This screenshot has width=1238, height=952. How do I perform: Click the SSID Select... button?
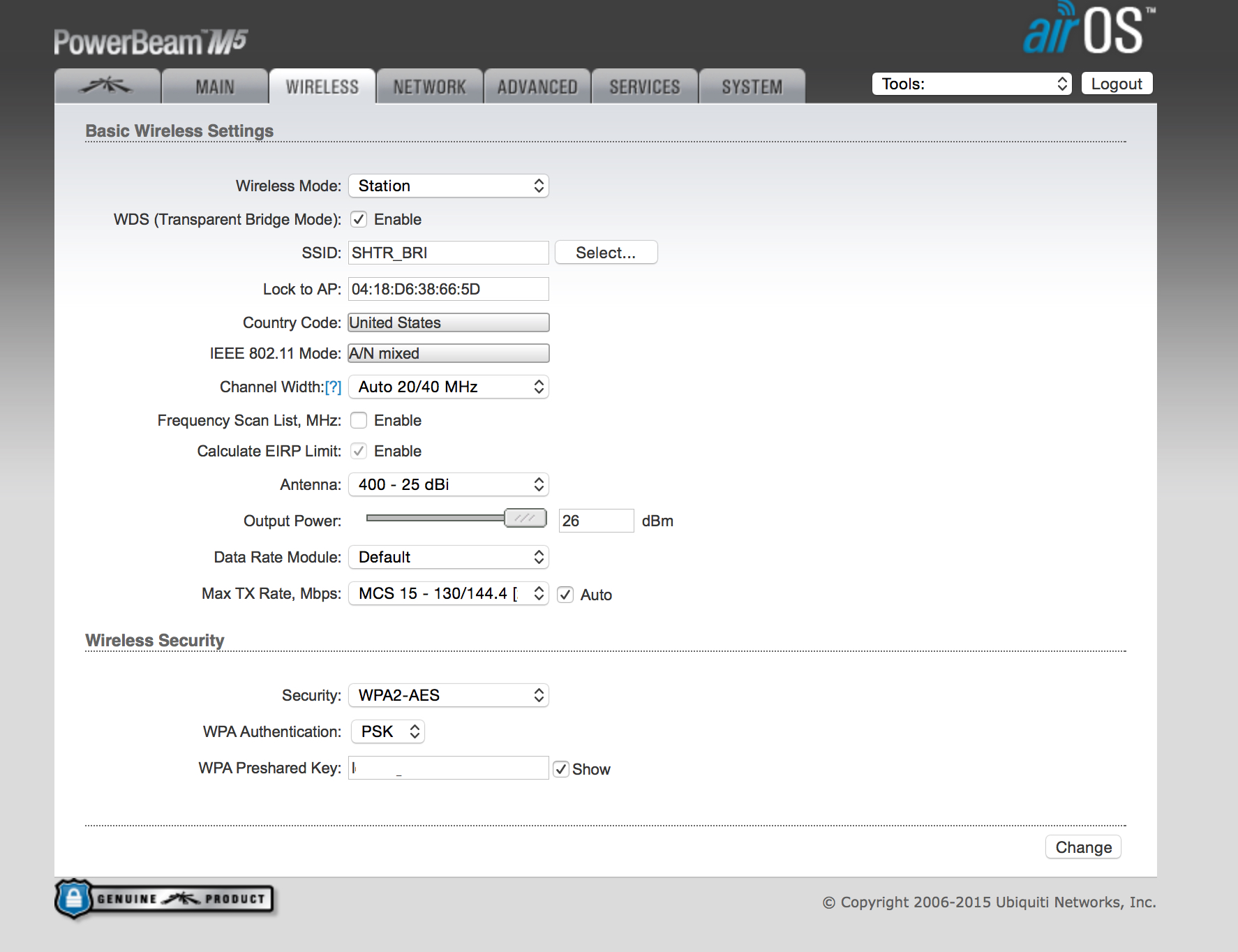(x=606, y=253)
